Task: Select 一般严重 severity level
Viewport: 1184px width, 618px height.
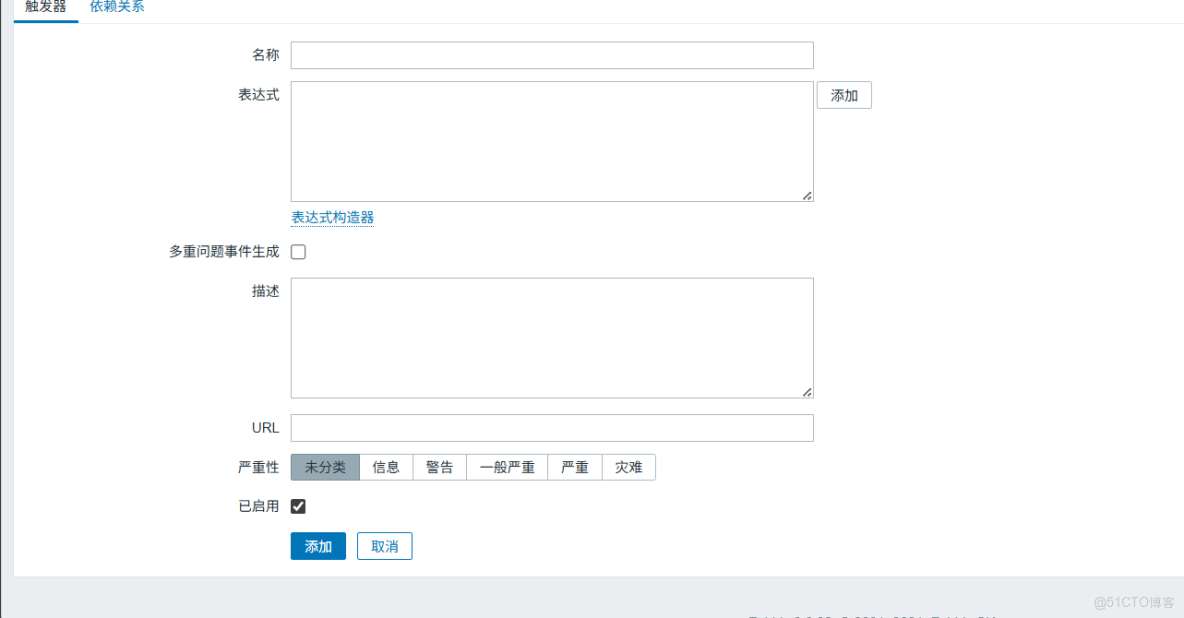Action: 506,467
